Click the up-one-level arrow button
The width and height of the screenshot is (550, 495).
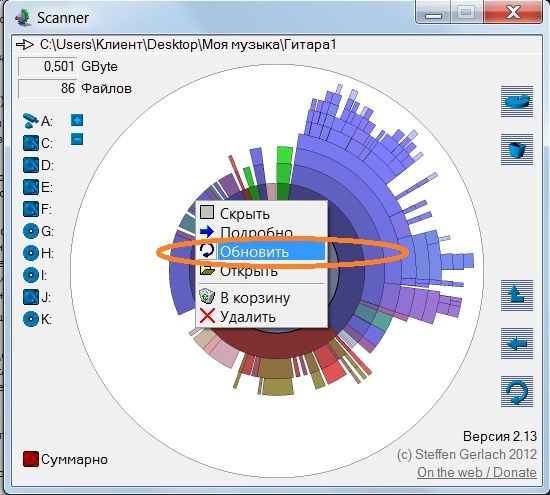click(x=517, y=295)
